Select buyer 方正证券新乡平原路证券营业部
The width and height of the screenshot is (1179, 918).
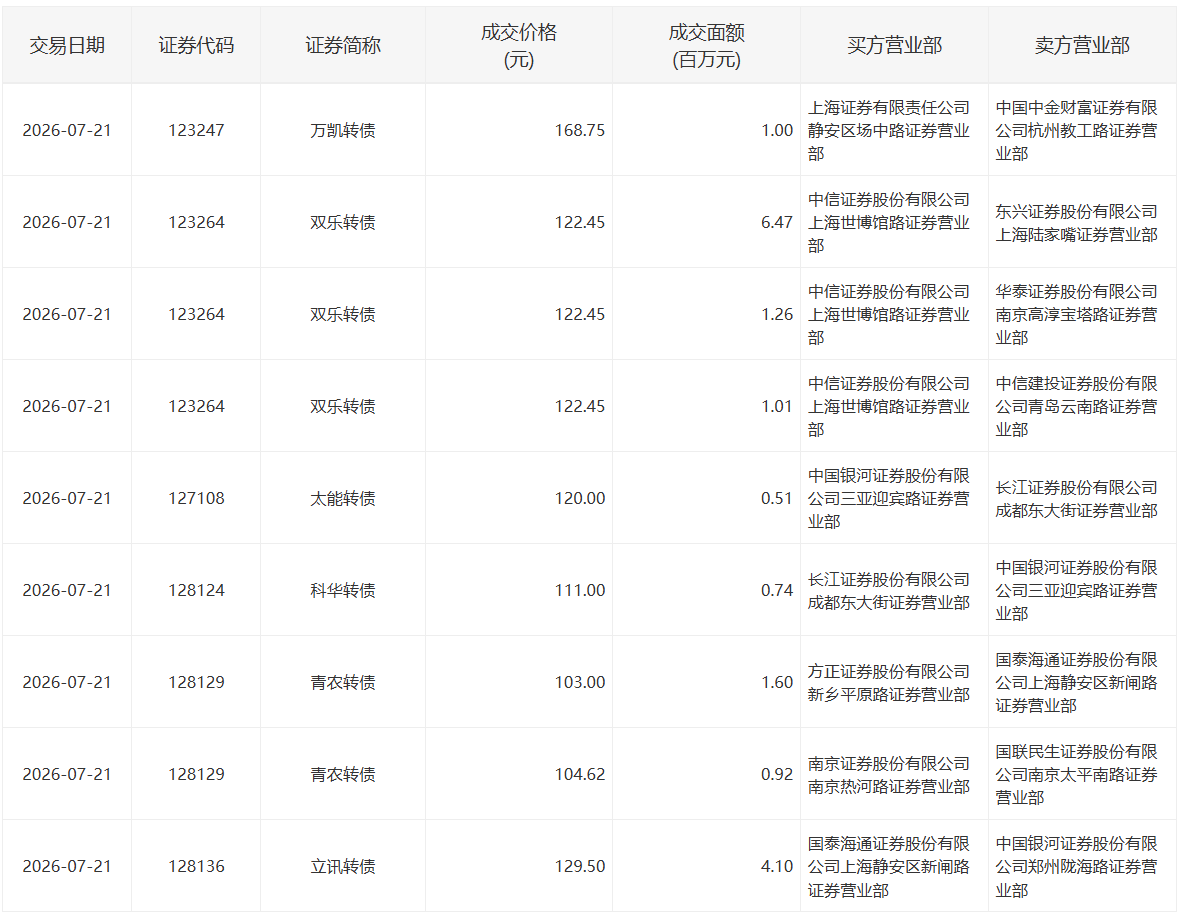point(889,682)
